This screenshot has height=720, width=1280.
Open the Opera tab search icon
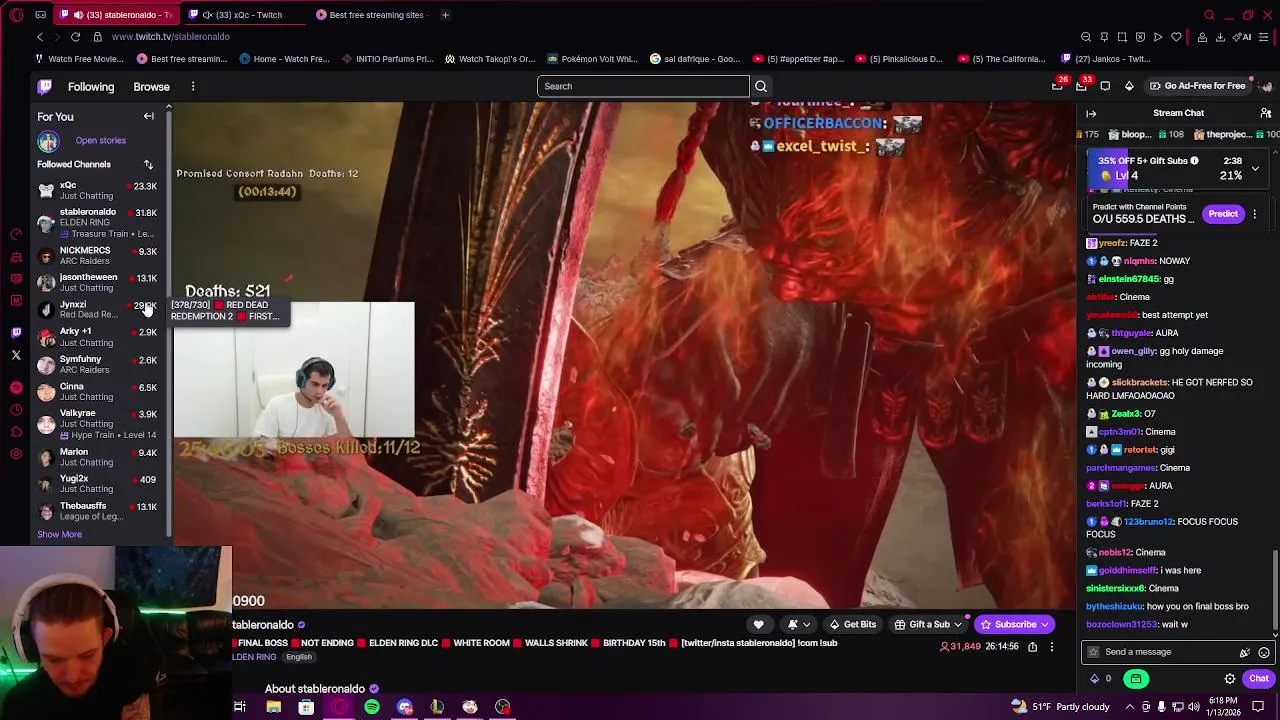pos(1209,15)
